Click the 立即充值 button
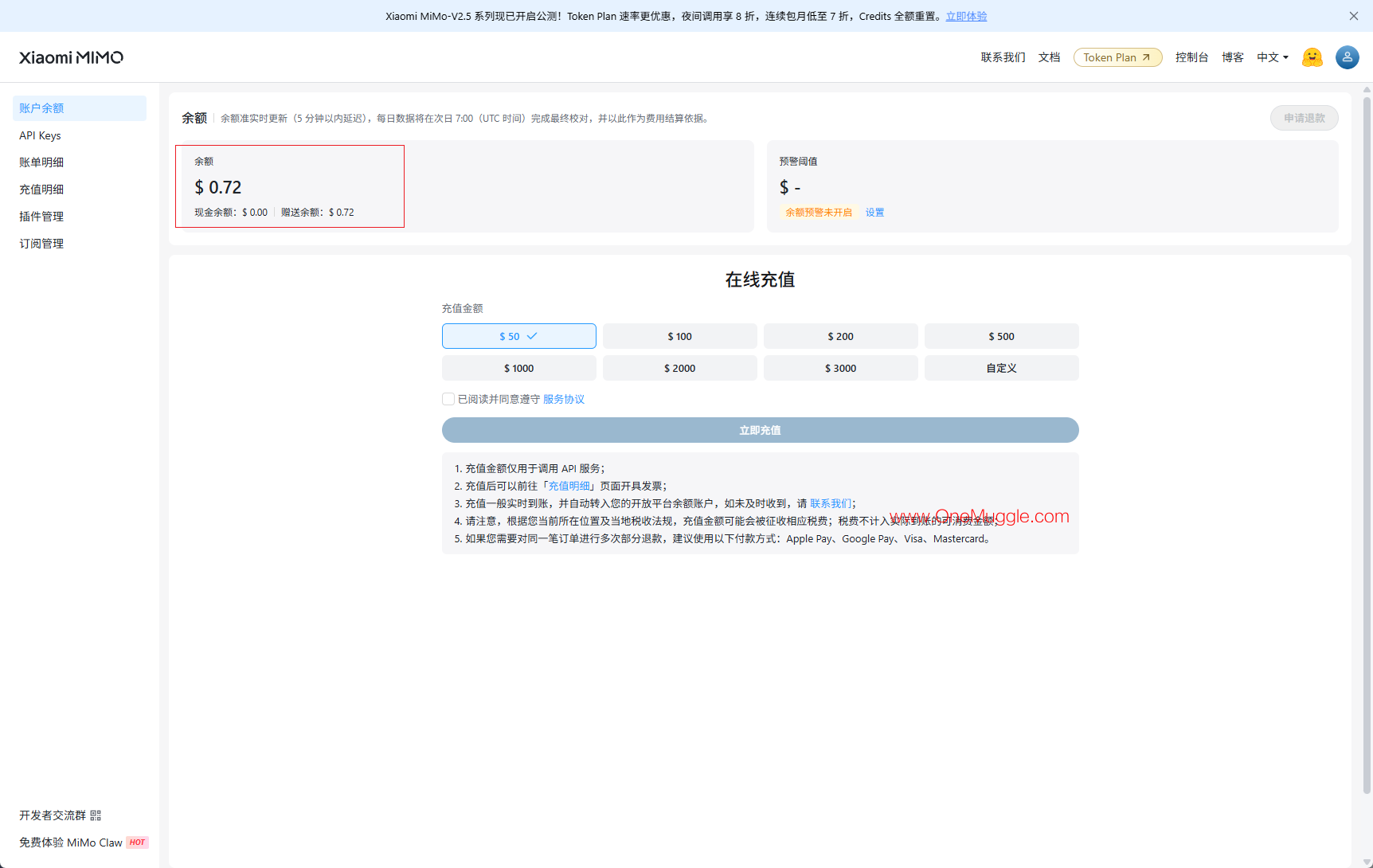1373x868 pixels. [760, 430]
